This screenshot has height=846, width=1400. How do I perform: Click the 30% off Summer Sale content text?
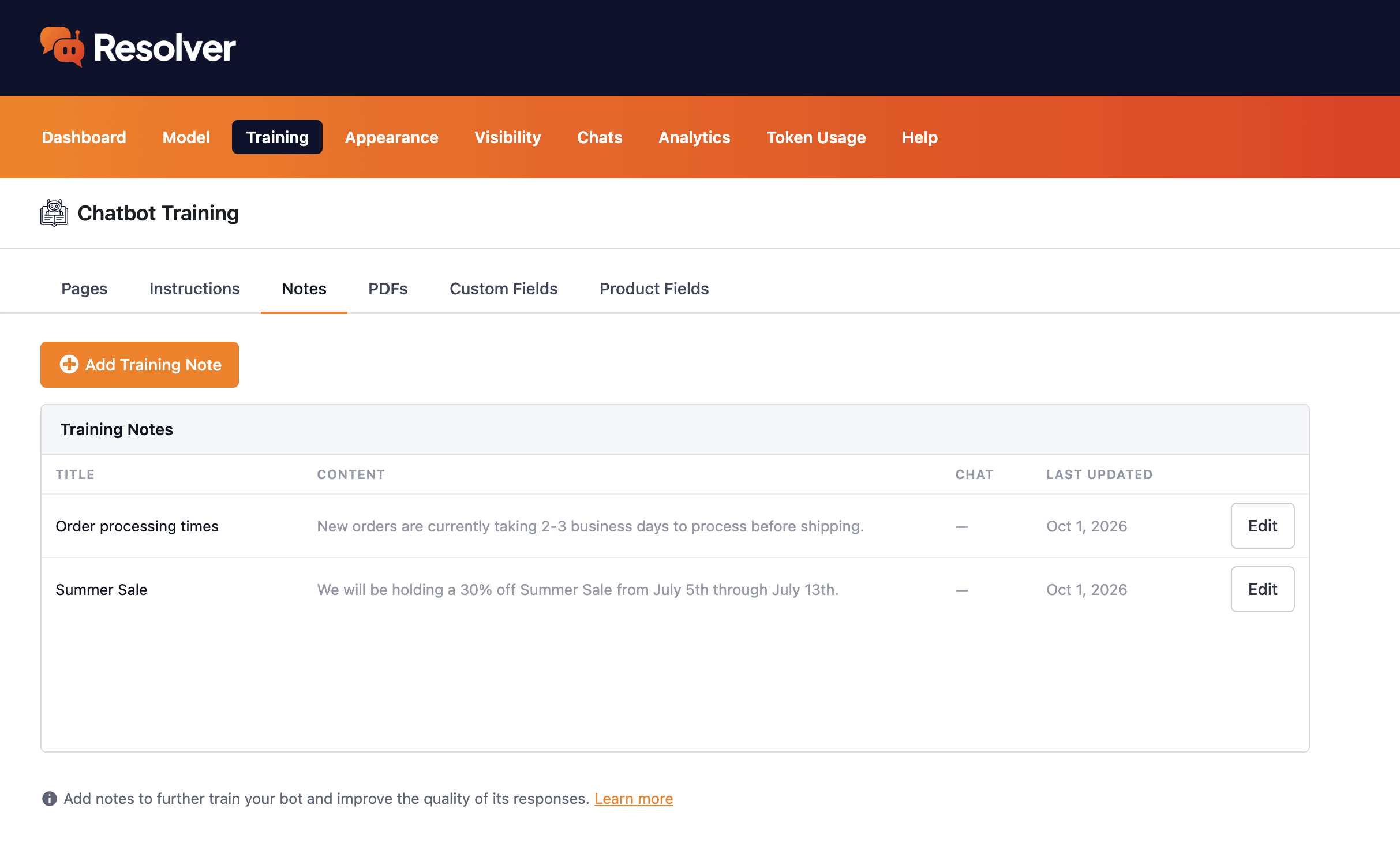pyautogui.click(x=578, y=590)
